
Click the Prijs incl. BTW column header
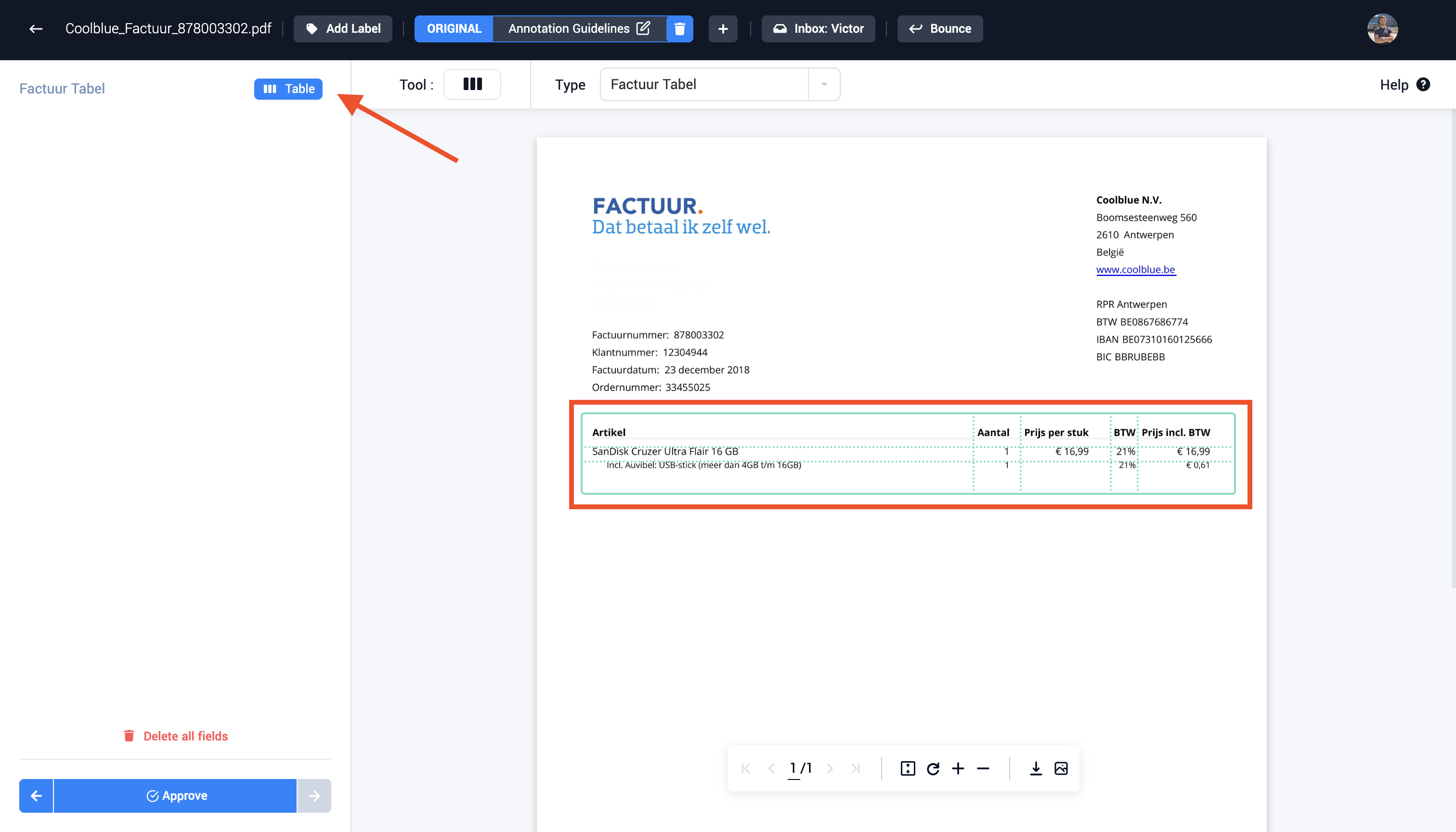[1176, 433]
